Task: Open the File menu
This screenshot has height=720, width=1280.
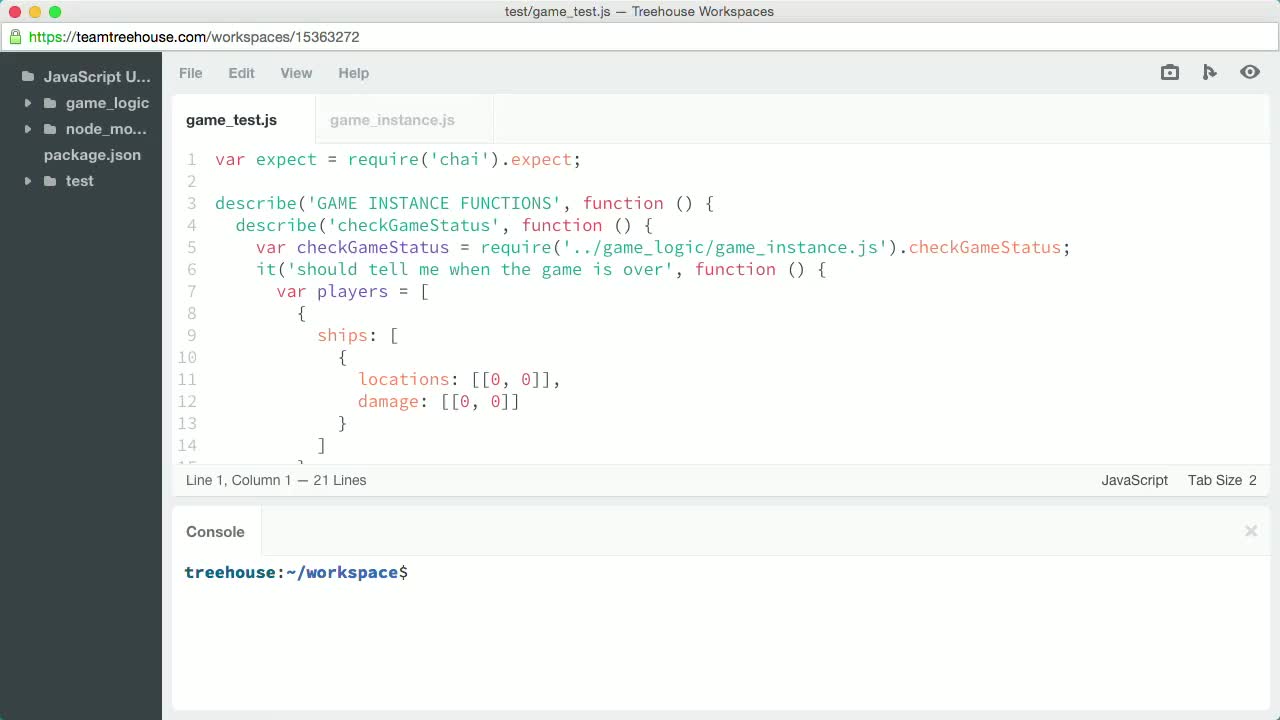Action: (190, 72)
